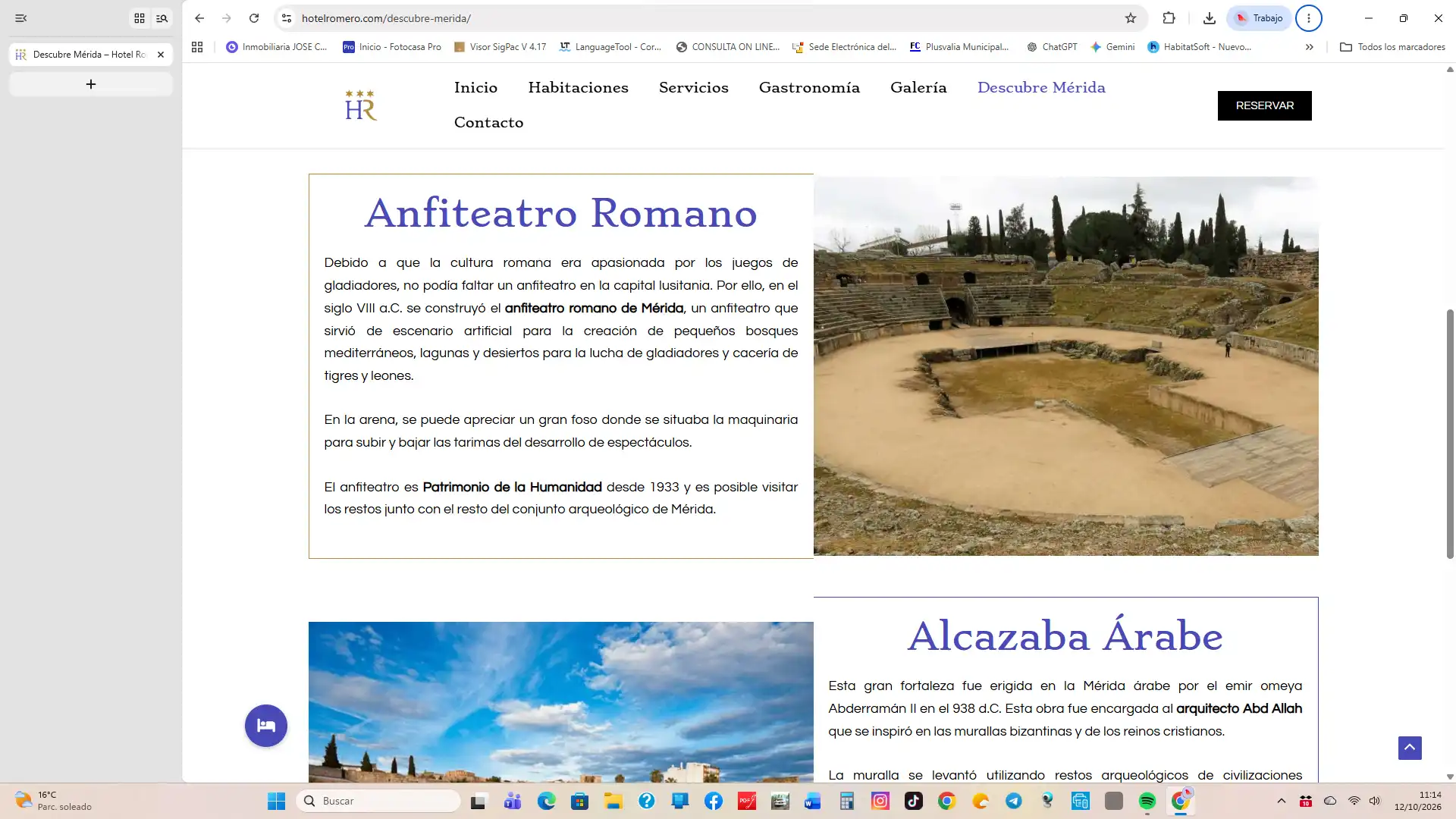The height and width of the screenshot is (819, 1456).
Task: Click the browser back arrow
Action: tap(199, 18)
